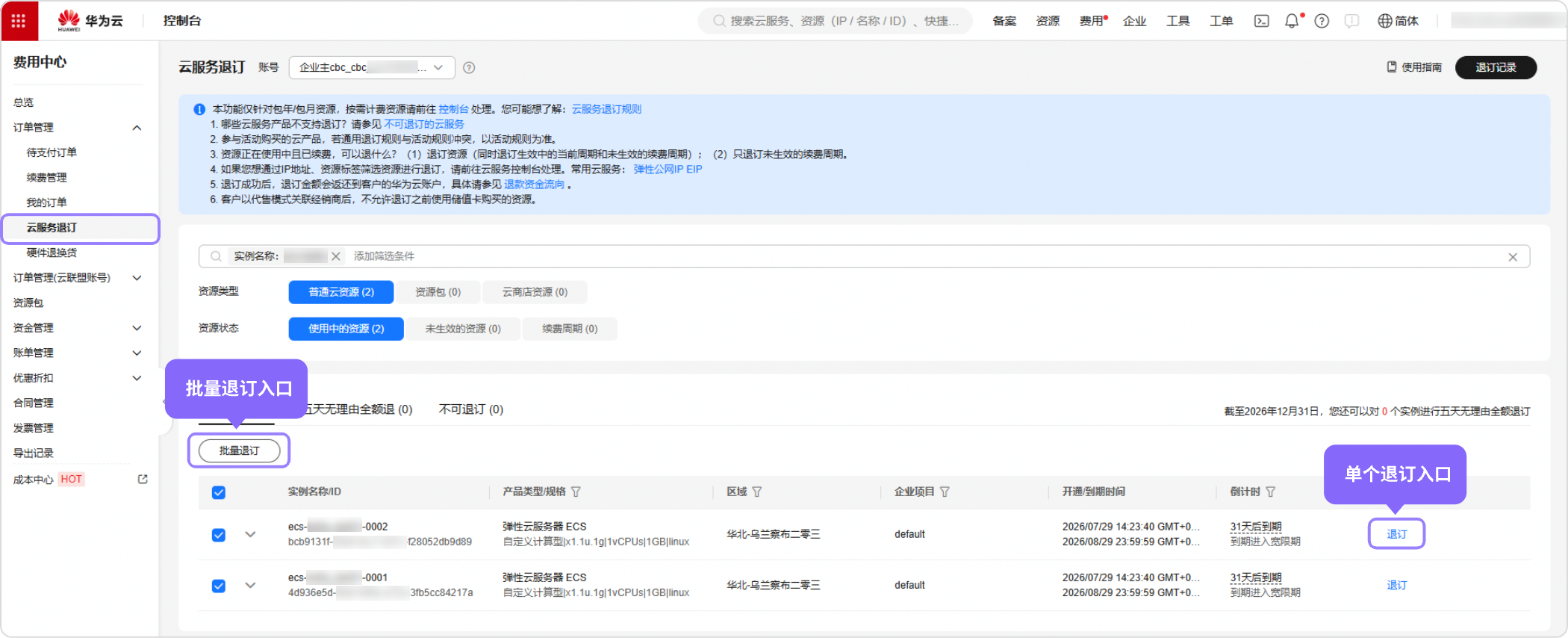Select the 续费周期 (0) status
This screenshot has width=1568, height=638.
570,329
